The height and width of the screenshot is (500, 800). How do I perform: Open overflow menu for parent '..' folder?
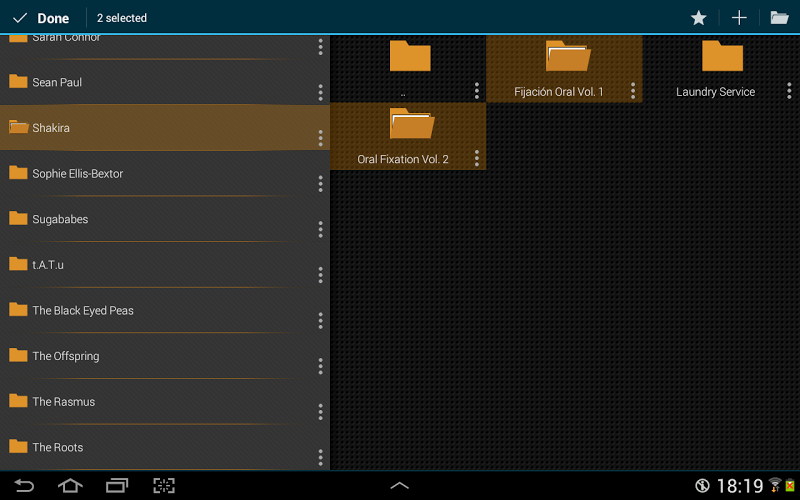[477, 90]
